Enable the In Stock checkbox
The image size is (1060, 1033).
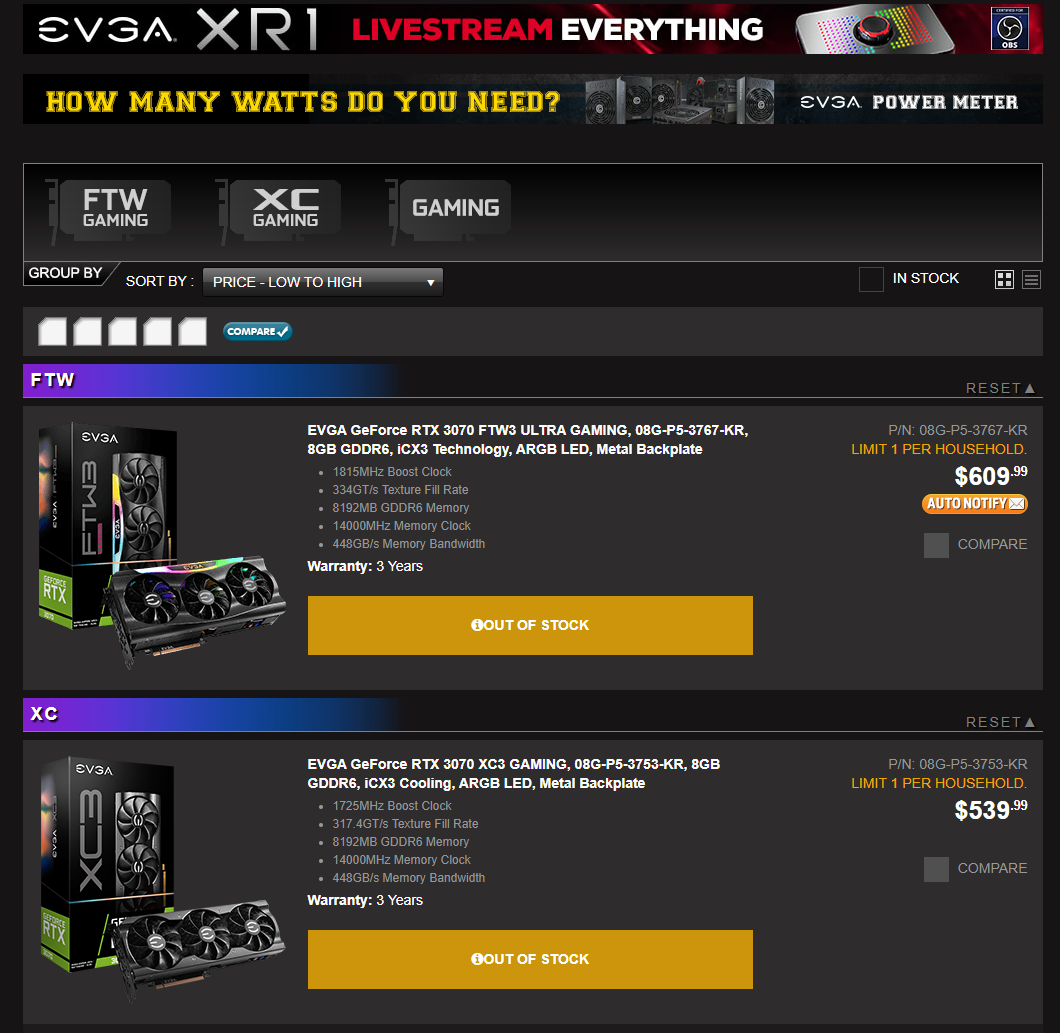coord(871,279)
